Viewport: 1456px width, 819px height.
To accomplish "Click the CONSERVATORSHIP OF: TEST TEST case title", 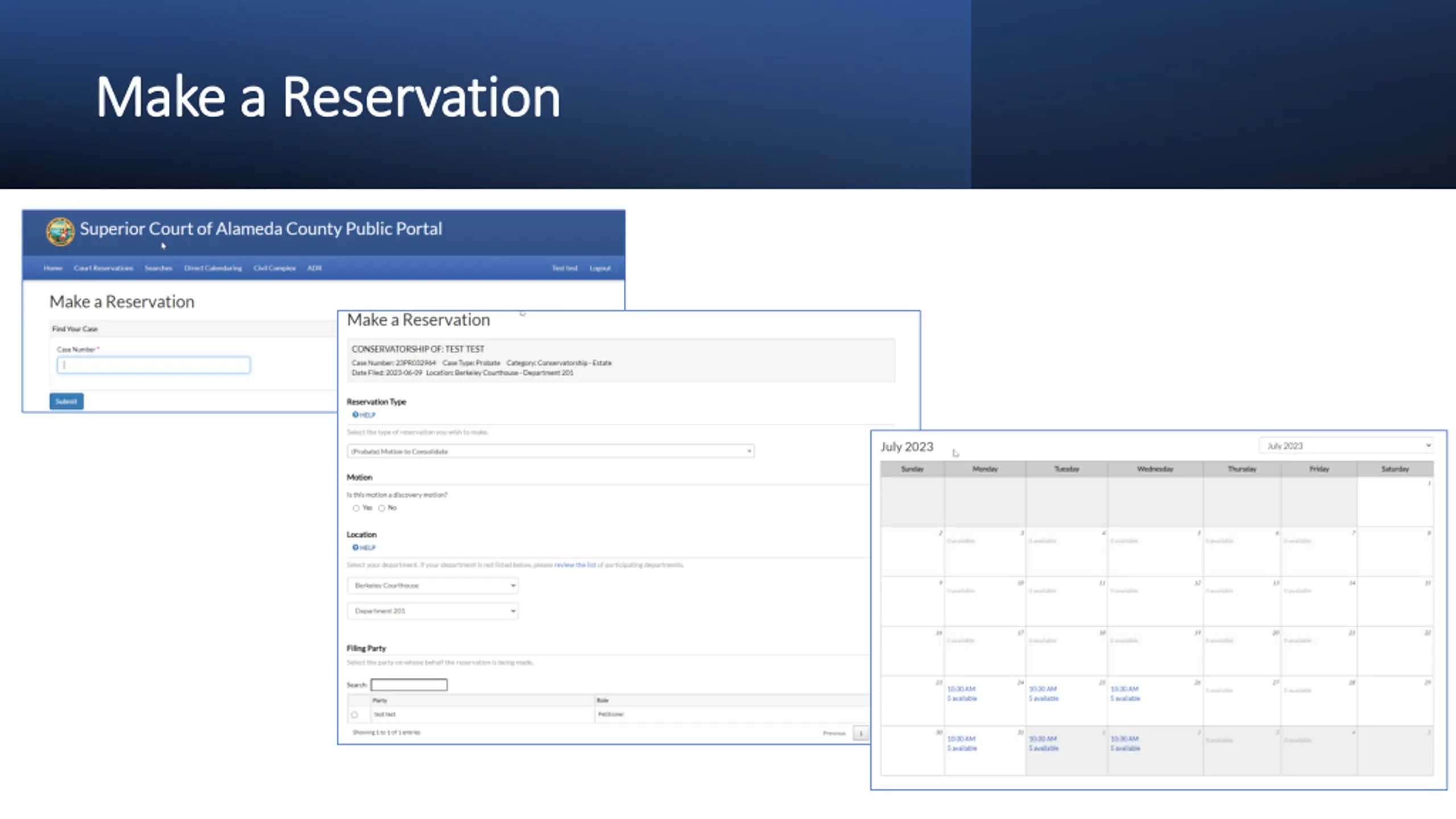I will coord(418,349).
